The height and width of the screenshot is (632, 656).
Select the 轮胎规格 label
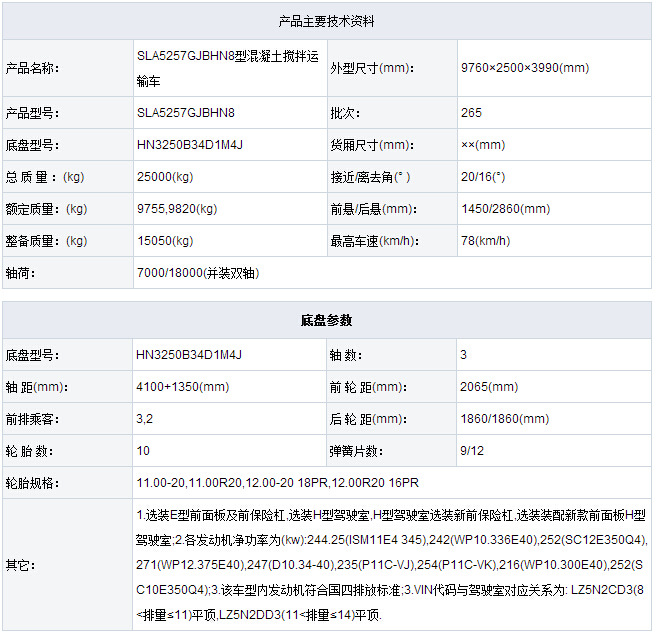(x=32, y=483)
